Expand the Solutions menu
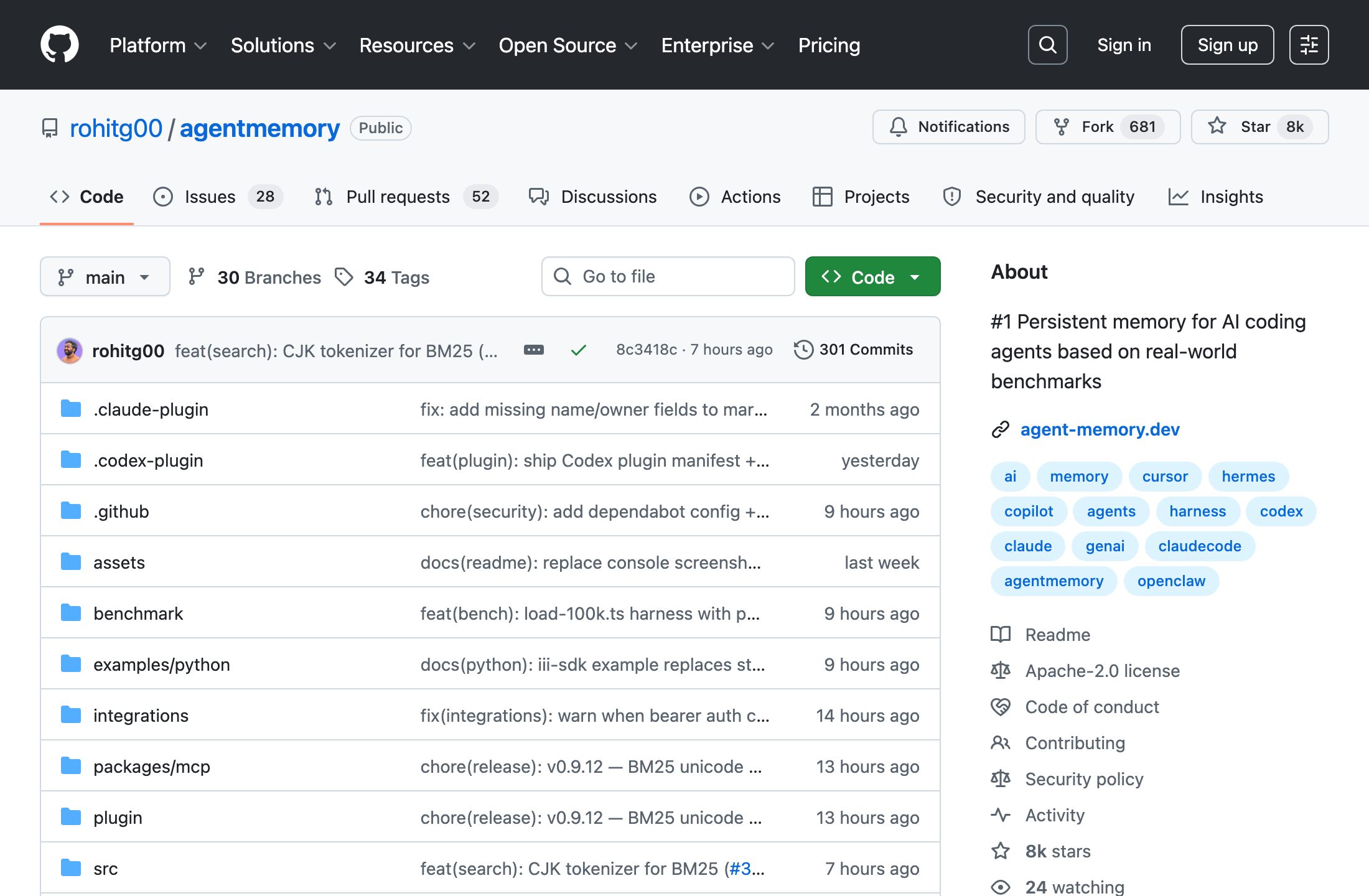1369x896 pixels. click(283, 45)
